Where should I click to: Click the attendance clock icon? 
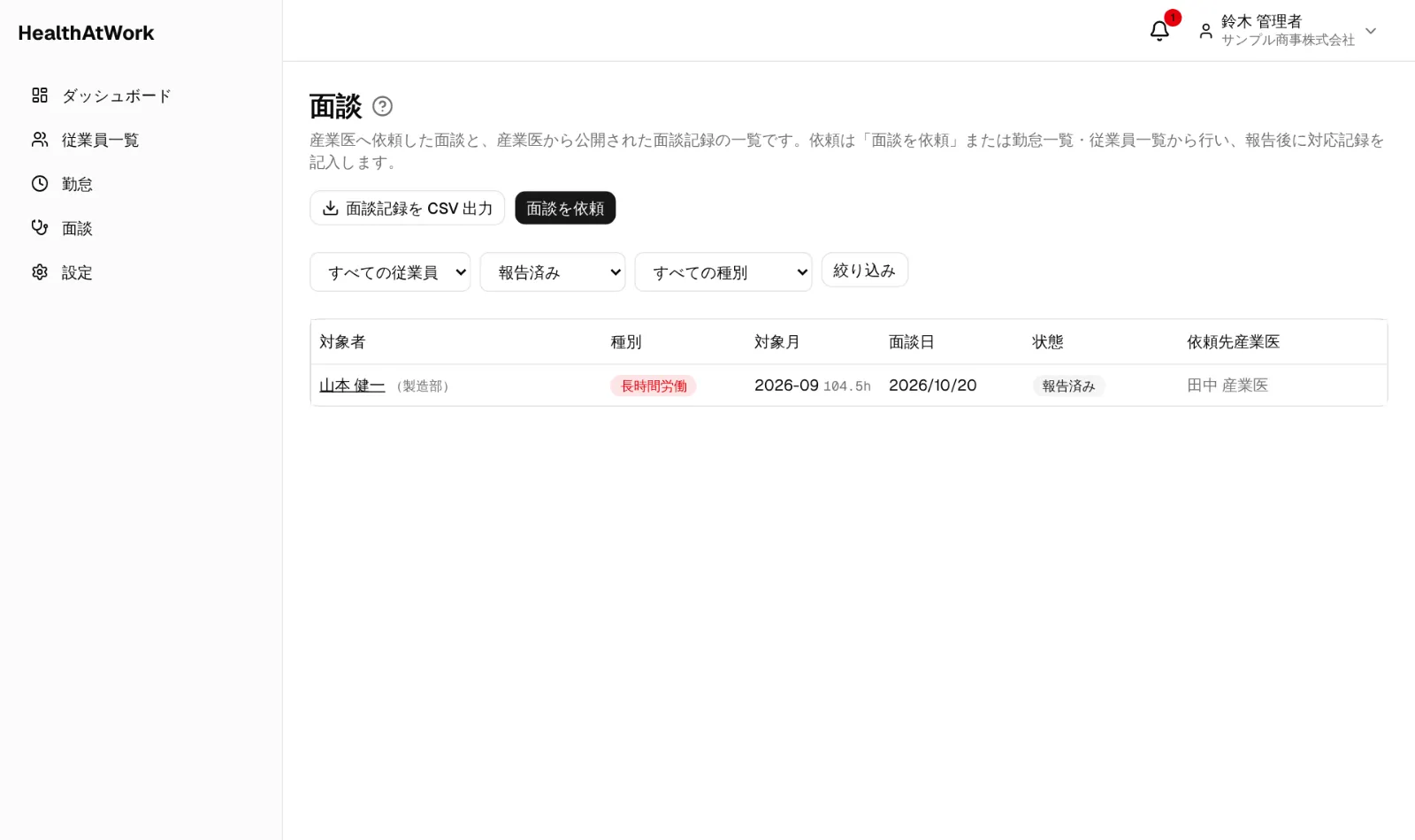pyautogui.click(x=40, y=183)
